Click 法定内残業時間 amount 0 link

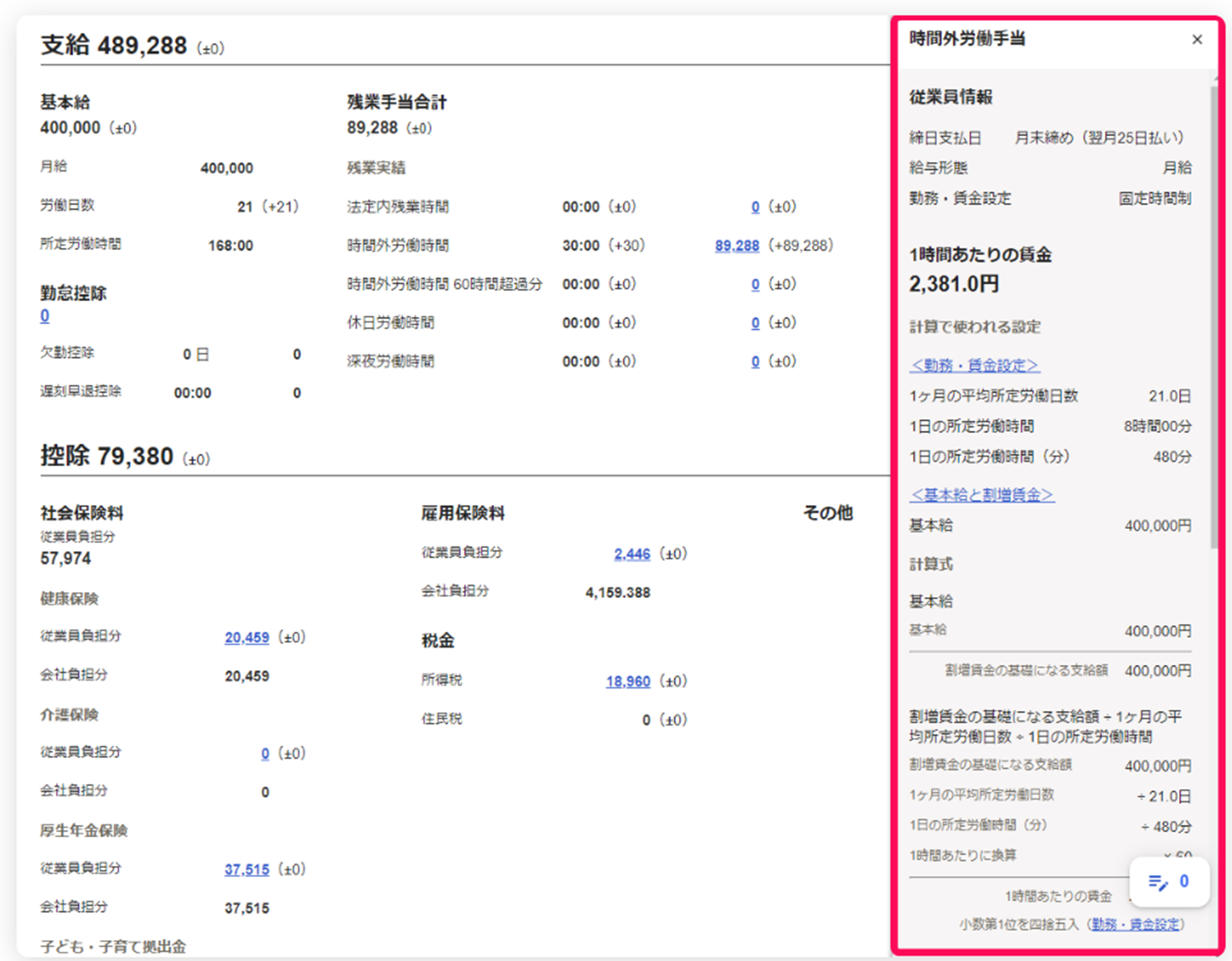point(755,207)
